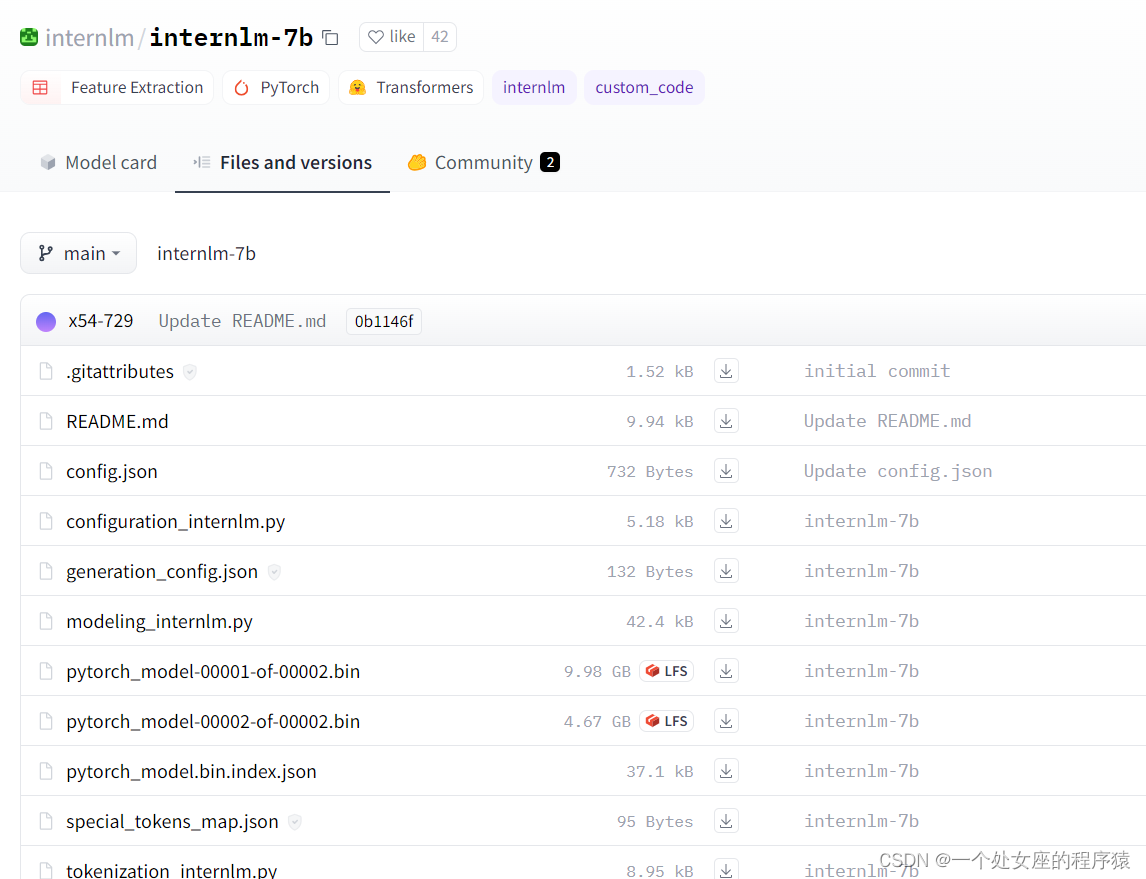Image resolution: width=1146 pixels, height=879 pixels.
Task: Click the Feature Extraction table icon
Action: click(x=40, y=88)
